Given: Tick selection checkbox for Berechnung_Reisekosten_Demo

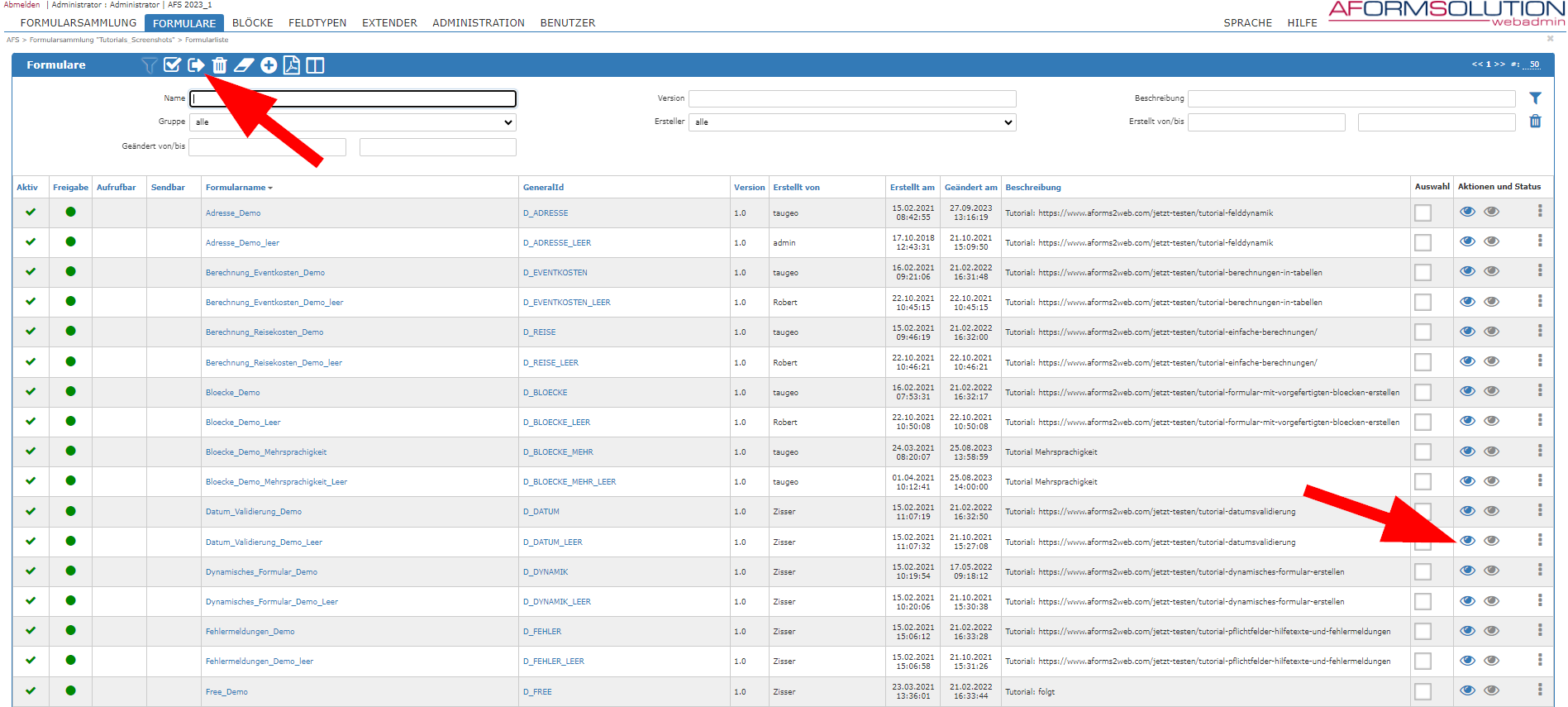Looking at the screenshot, I should [x=1423, y=332].
